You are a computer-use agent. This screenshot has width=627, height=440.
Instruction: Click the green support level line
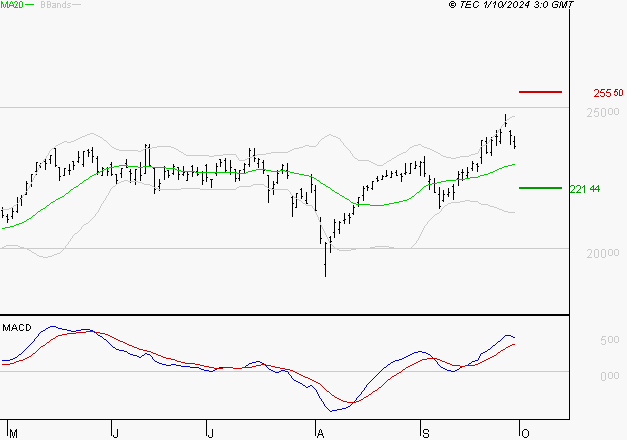540,188
